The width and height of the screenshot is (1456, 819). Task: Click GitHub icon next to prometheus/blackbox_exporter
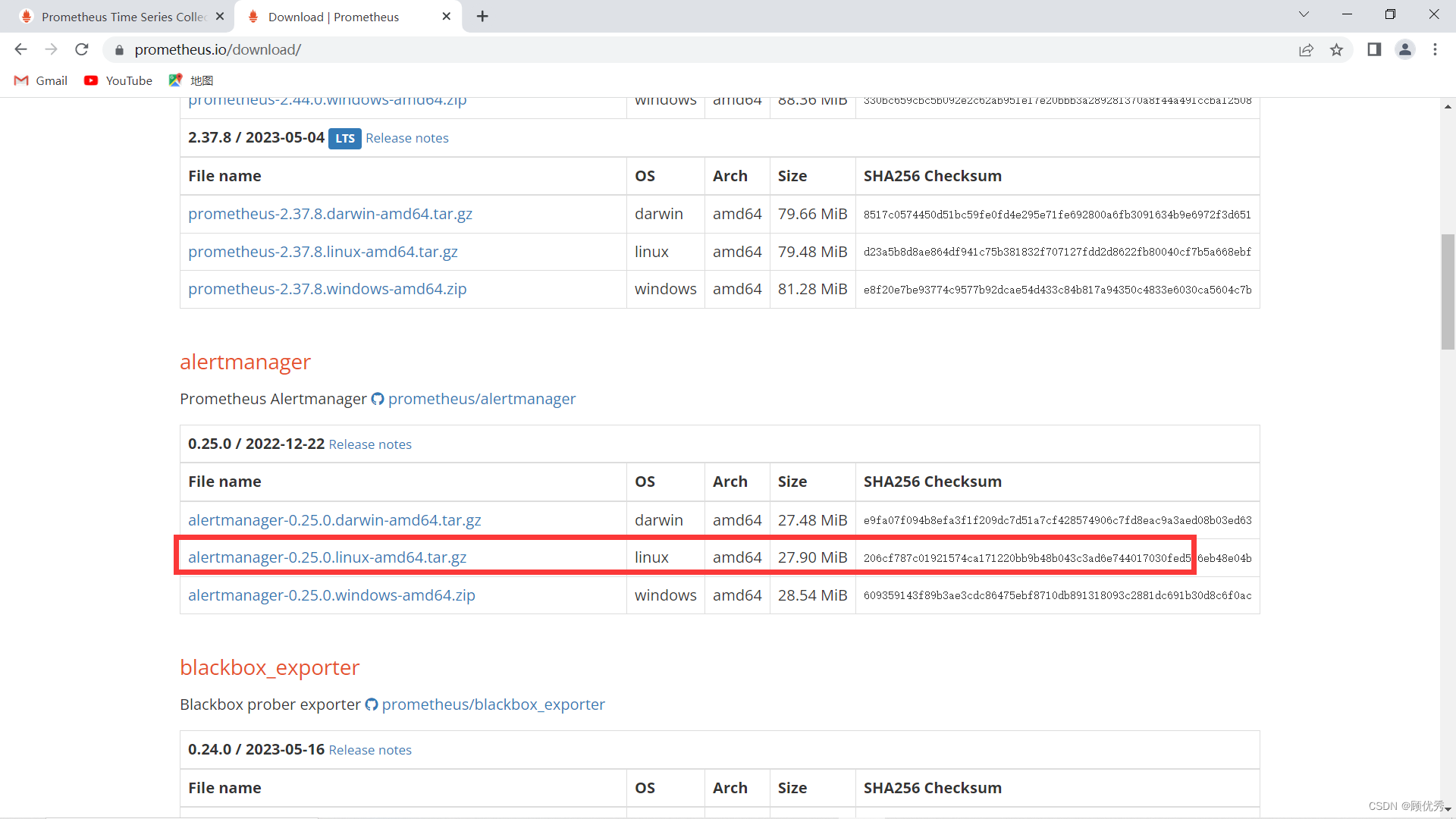(x=372, y=704)
